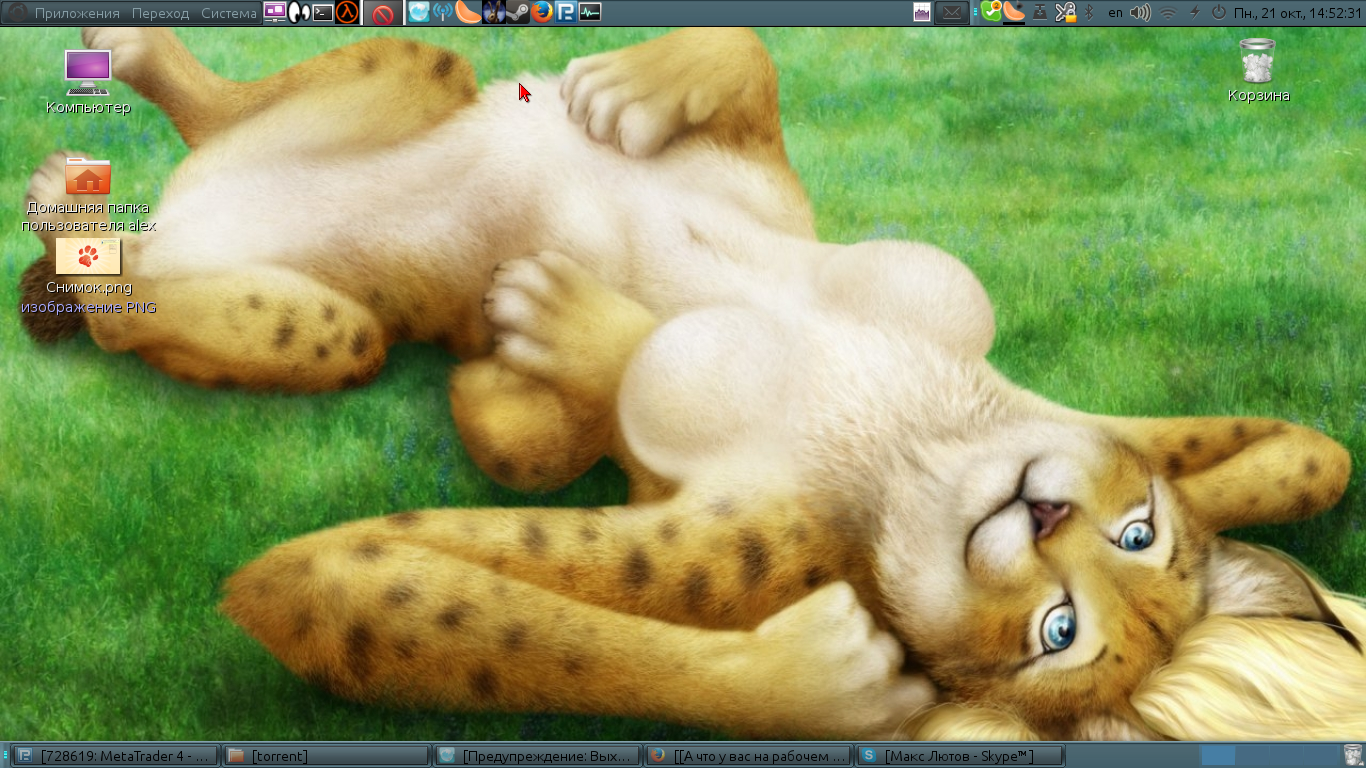Click the red prohibition sign icon

click(x=382, y=14)
